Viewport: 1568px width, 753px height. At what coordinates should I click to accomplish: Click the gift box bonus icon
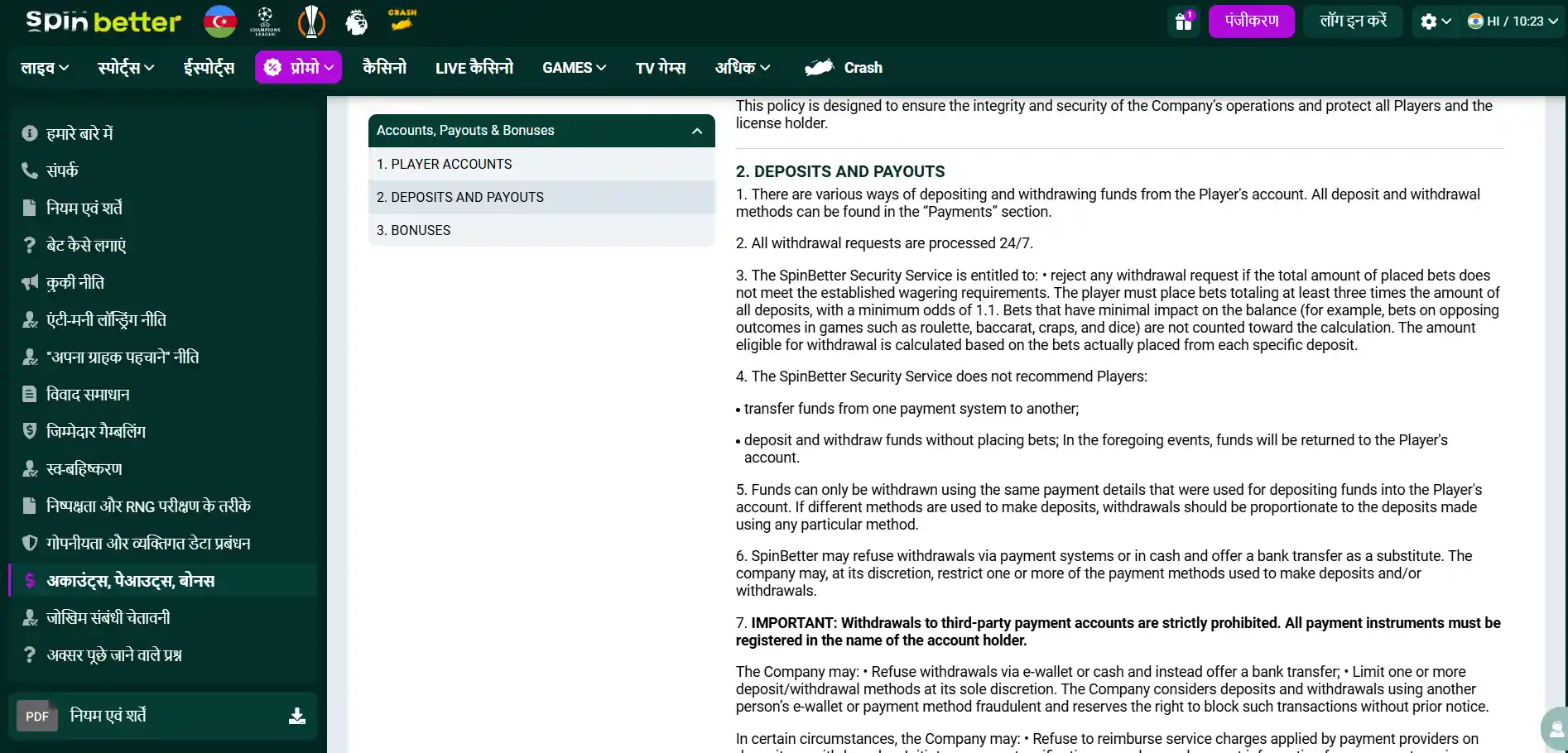point(1183,22)
